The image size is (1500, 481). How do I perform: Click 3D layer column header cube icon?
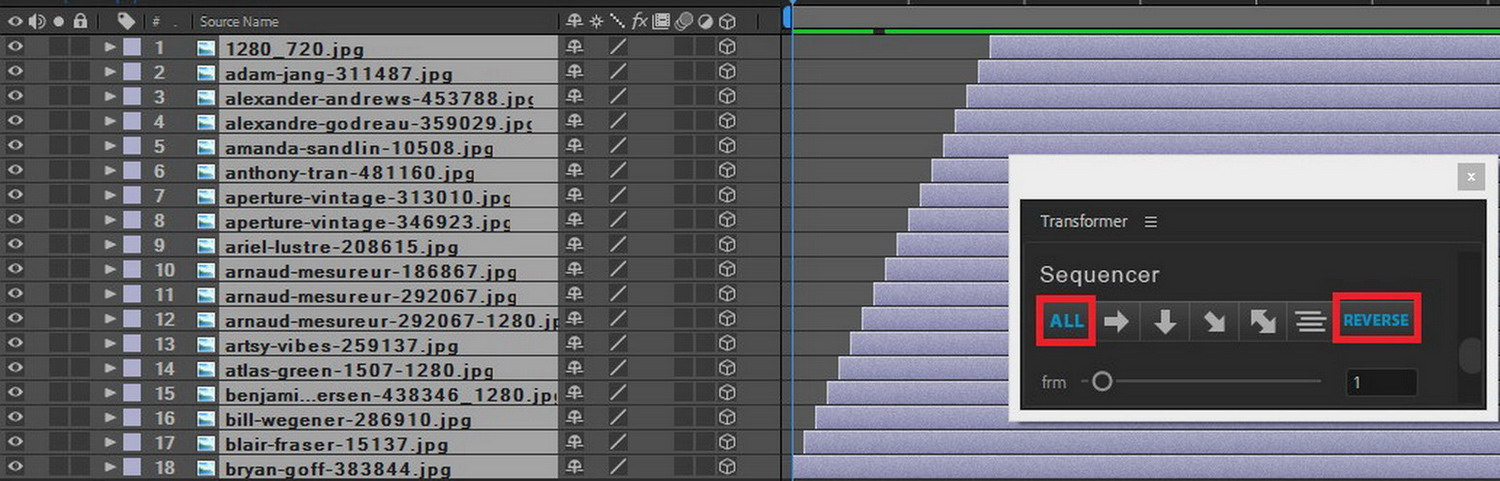[x=727, y=21]
